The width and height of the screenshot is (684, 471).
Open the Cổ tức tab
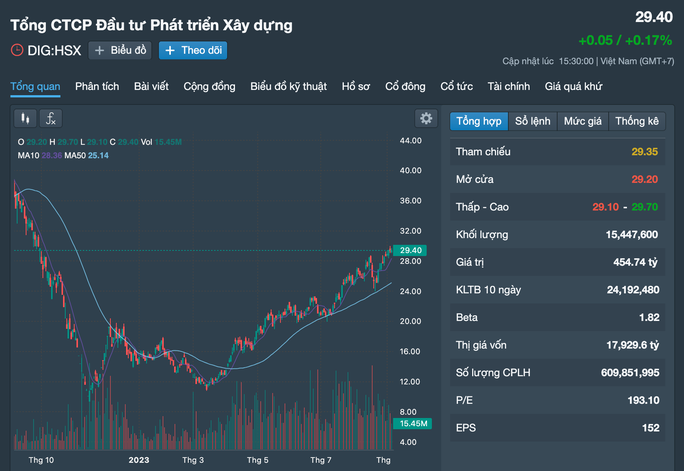[457, 87]
